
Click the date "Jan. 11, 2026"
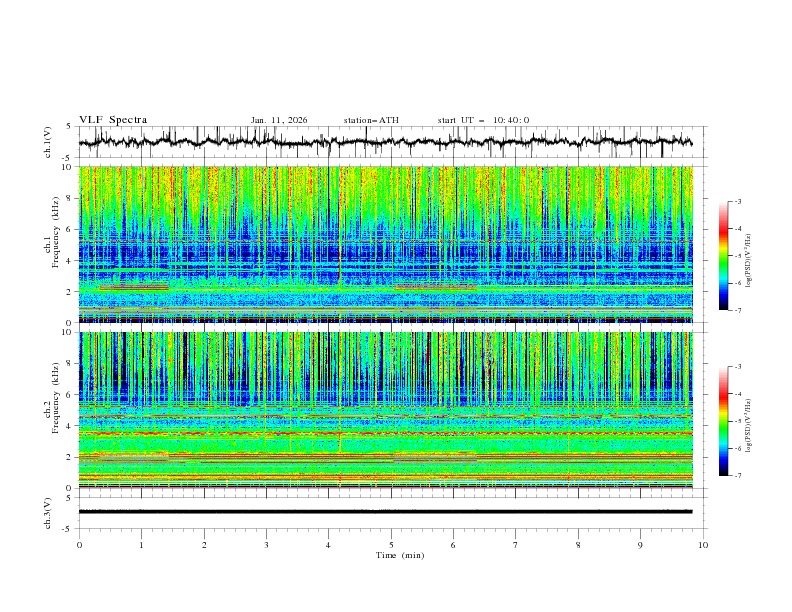[x=279, y=120]
